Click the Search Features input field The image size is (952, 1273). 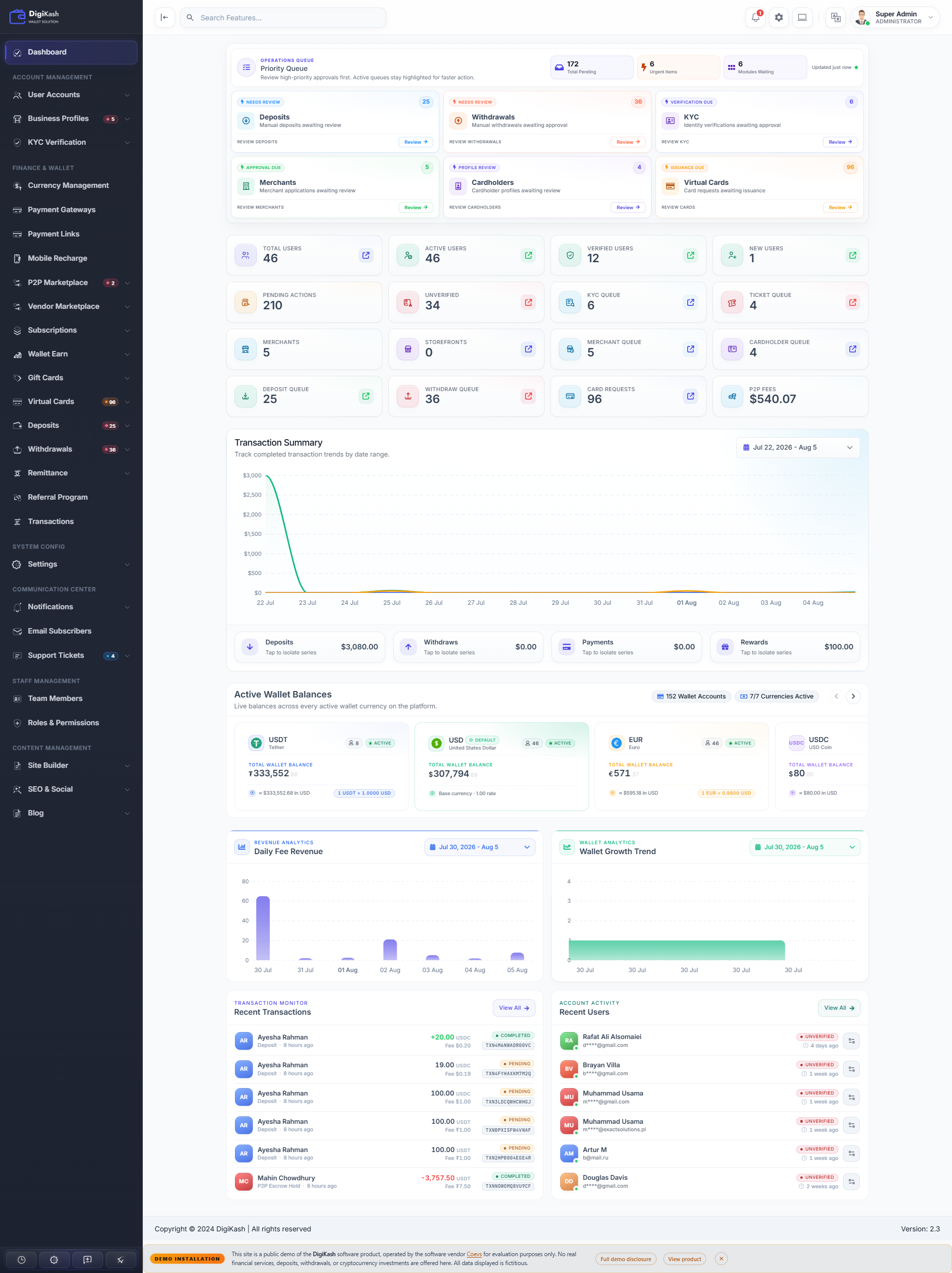(283, 18)
